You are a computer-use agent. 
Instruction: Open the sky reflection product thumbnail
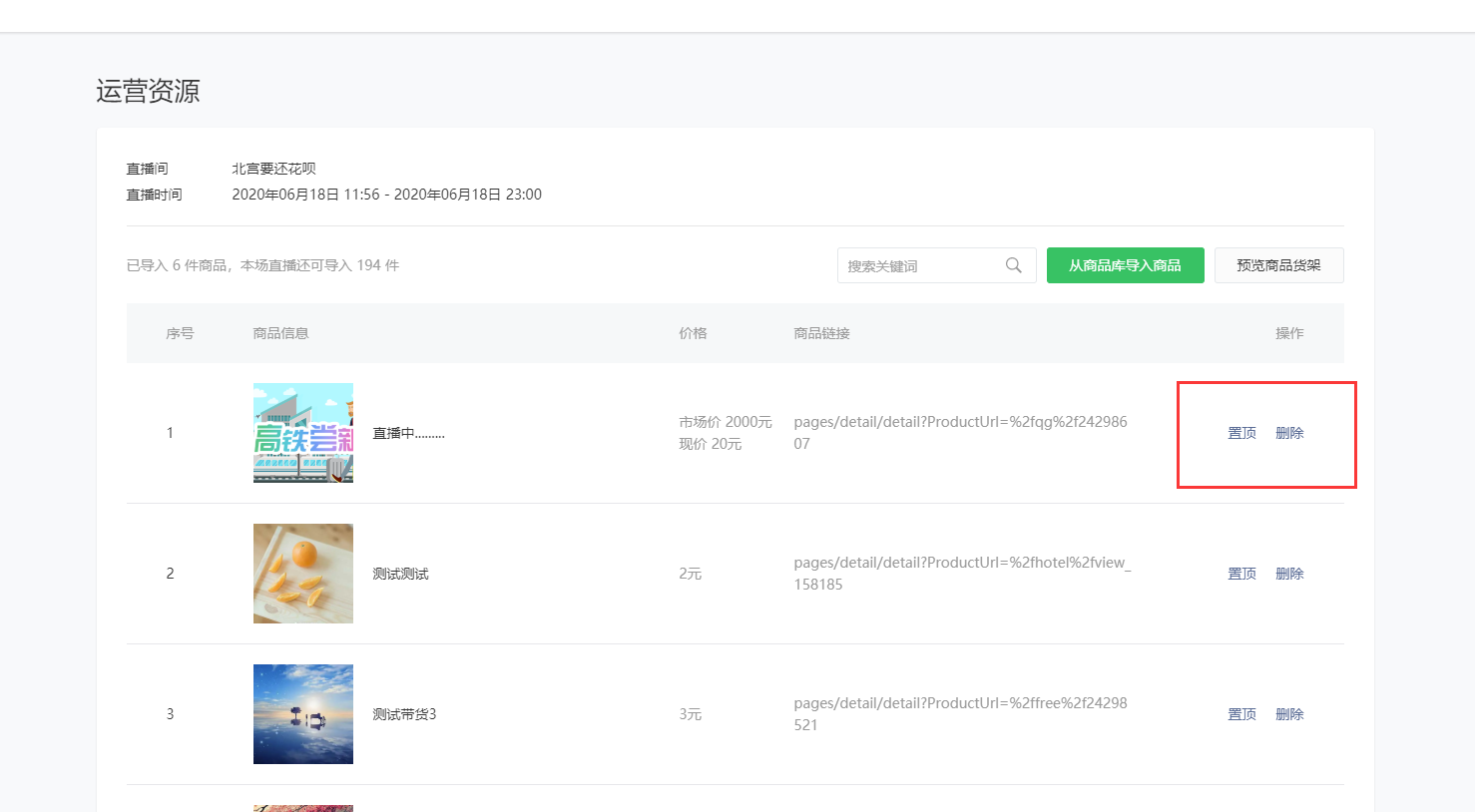pyautogui.click(x=303, y=714)
